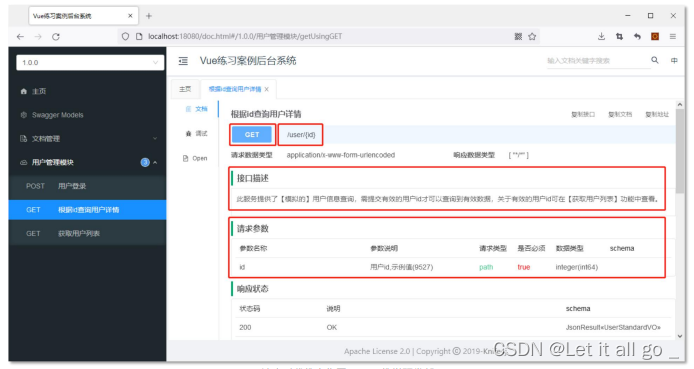Click the browser forward arrow
The height and width of the screenshot is (369, 694).
pos(38,37)
